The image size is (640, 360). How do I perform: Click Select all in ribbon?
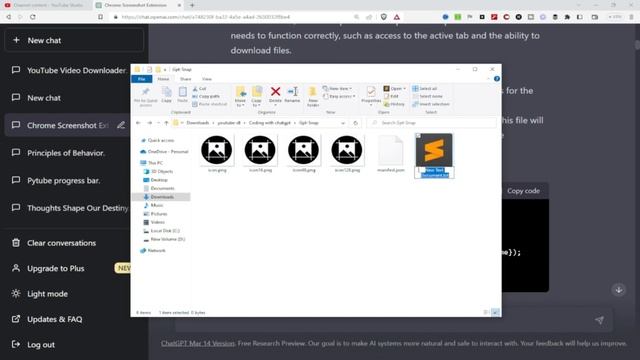point(424,89)
